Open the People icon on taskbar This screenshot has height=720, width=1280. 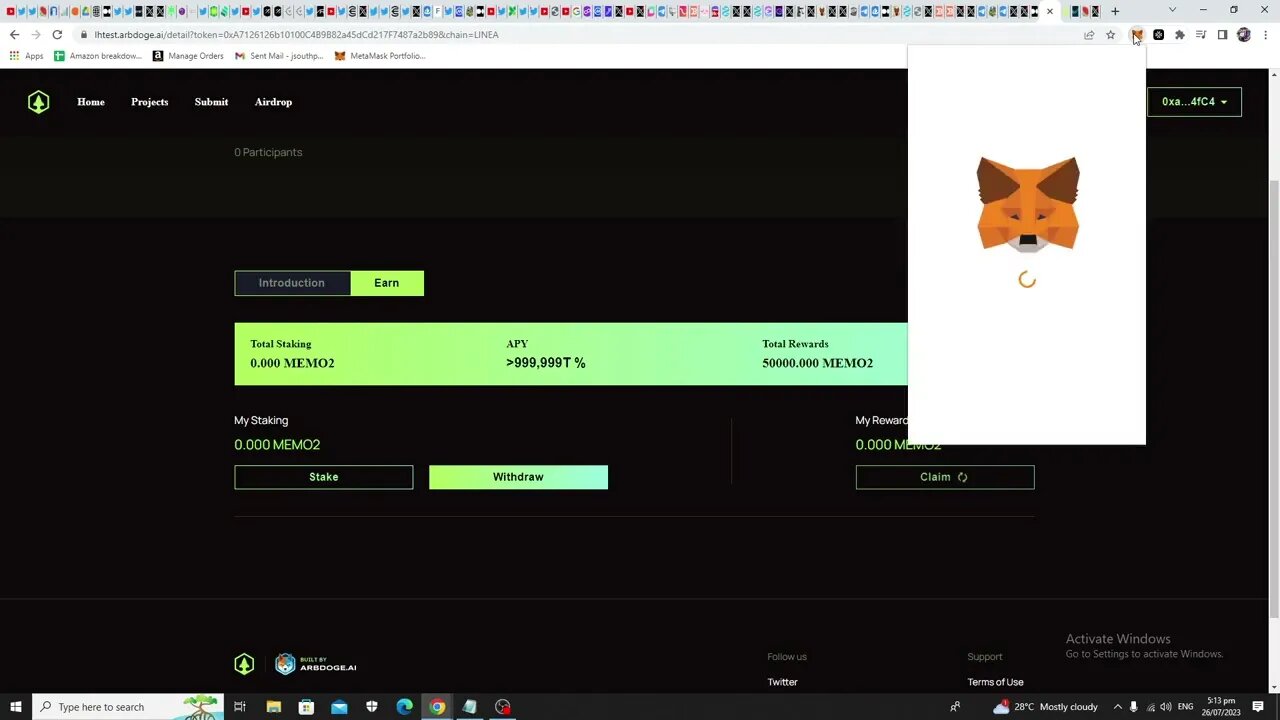pos(955,707)
